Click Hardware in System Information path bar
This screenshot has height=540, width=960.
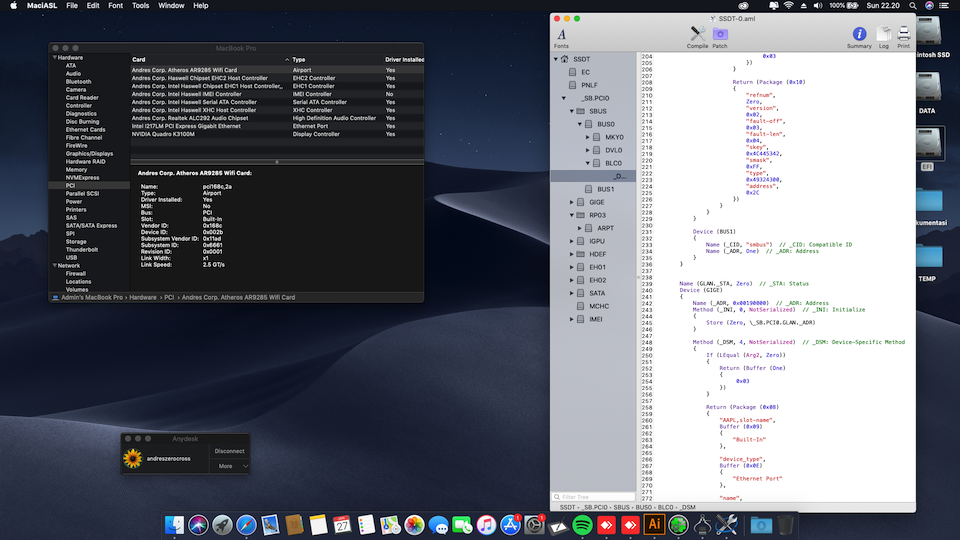[x=143, y=298]
